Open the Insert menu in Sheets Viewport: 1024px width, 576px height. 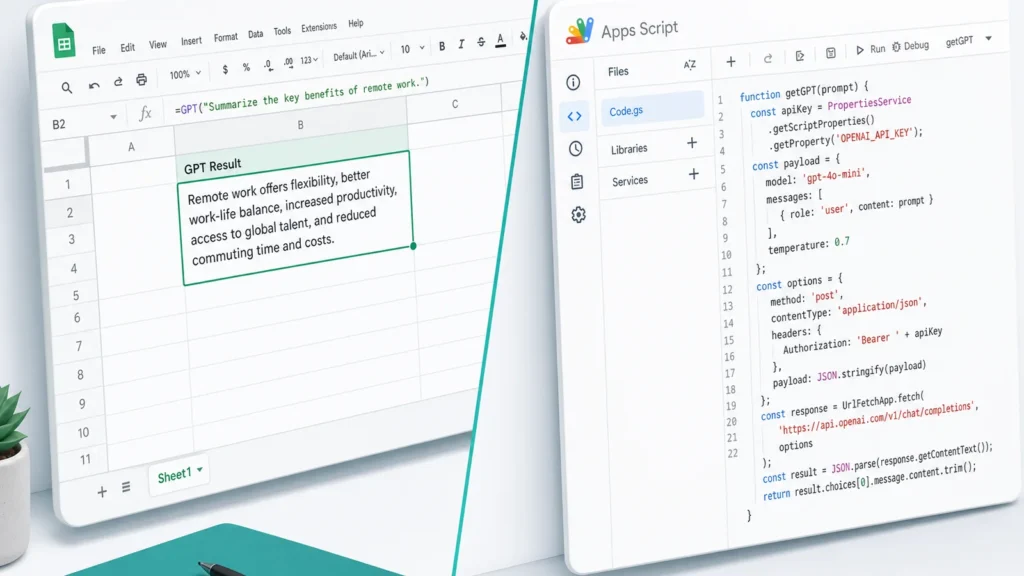191,41
